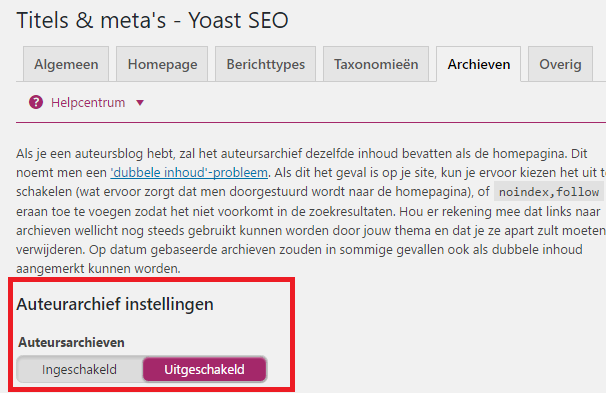Switch to the Algemeen tab
This screenshot has height=393, width=606.
click(x=66, y=64)
